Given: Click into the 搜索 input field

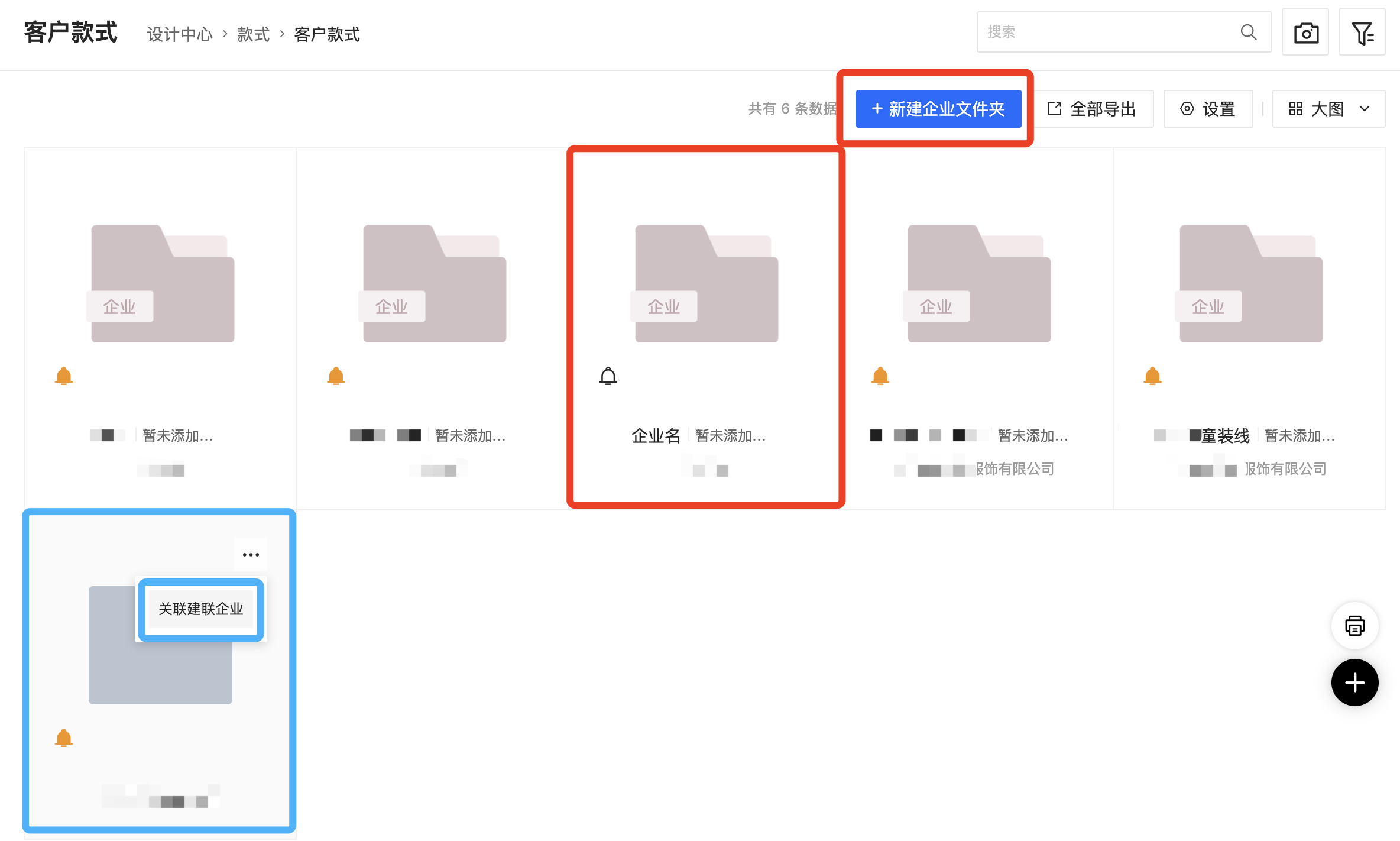Looking at the screenshot, I should point(1106,32).
